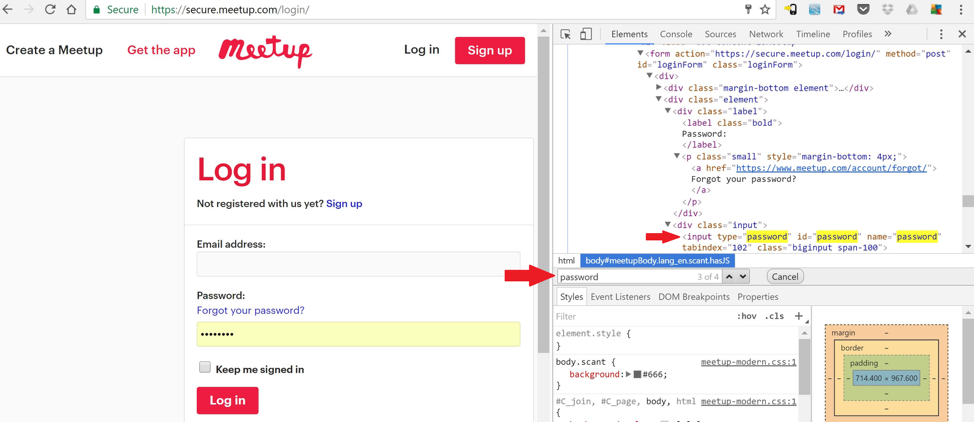
Task: Switch to the Elements tab
Action: (x=629, y=34)
